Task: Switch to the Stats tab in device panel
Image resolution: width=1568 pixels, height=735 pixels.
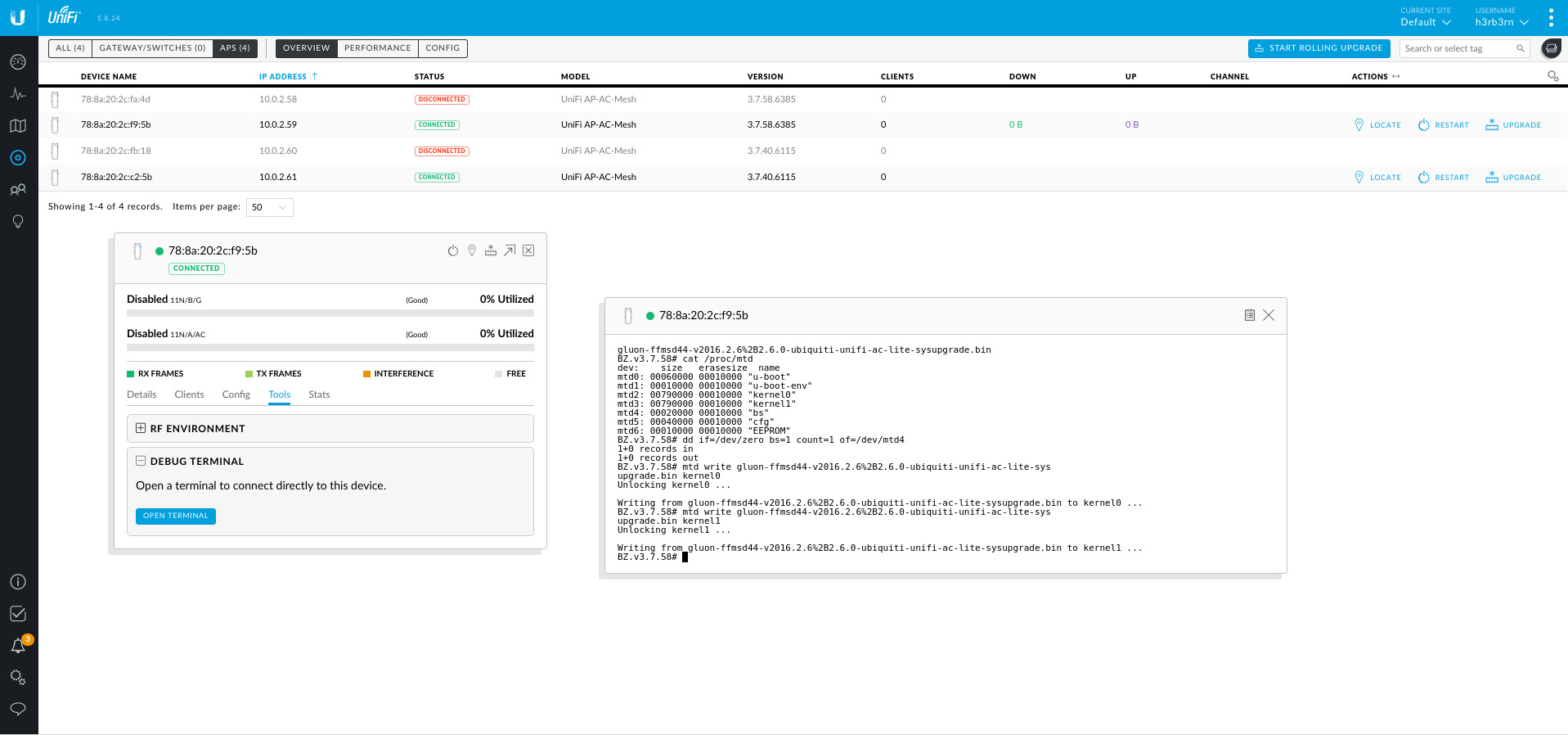Action: click(x=319, y=395)
